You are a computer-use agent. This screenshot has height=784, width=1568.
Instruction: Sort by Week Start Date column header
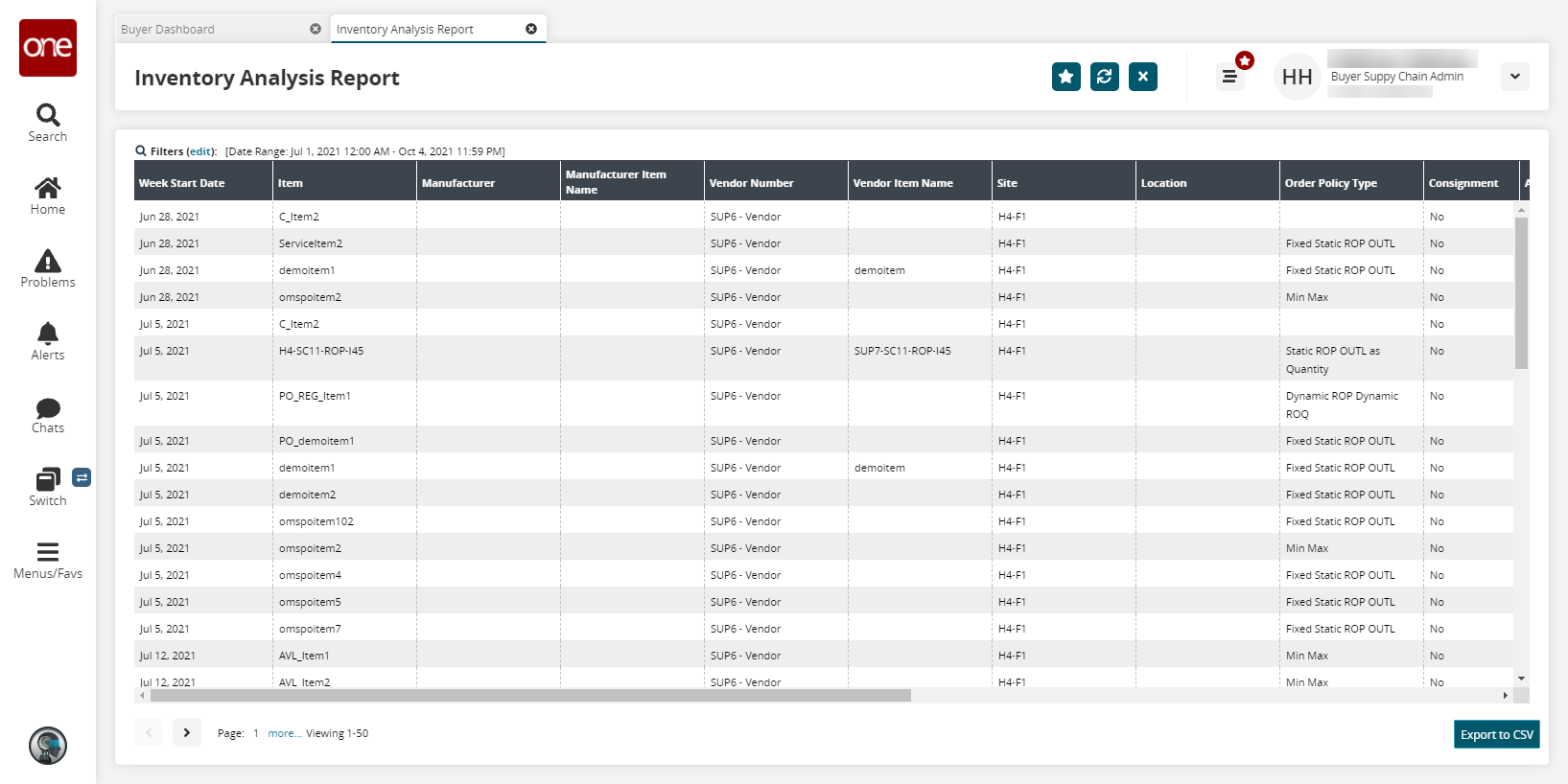point(182,183)
